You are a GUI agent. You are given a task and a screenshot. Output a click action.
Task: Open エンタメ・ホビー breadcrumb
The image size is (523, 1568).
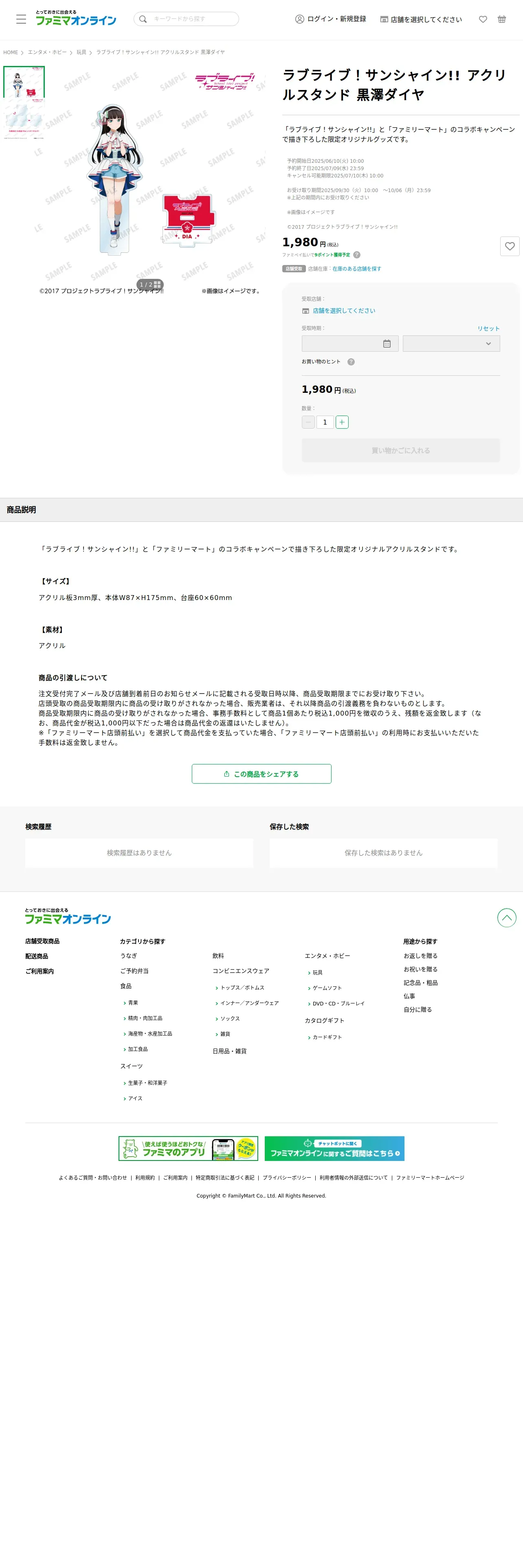(x=47, y=53)
